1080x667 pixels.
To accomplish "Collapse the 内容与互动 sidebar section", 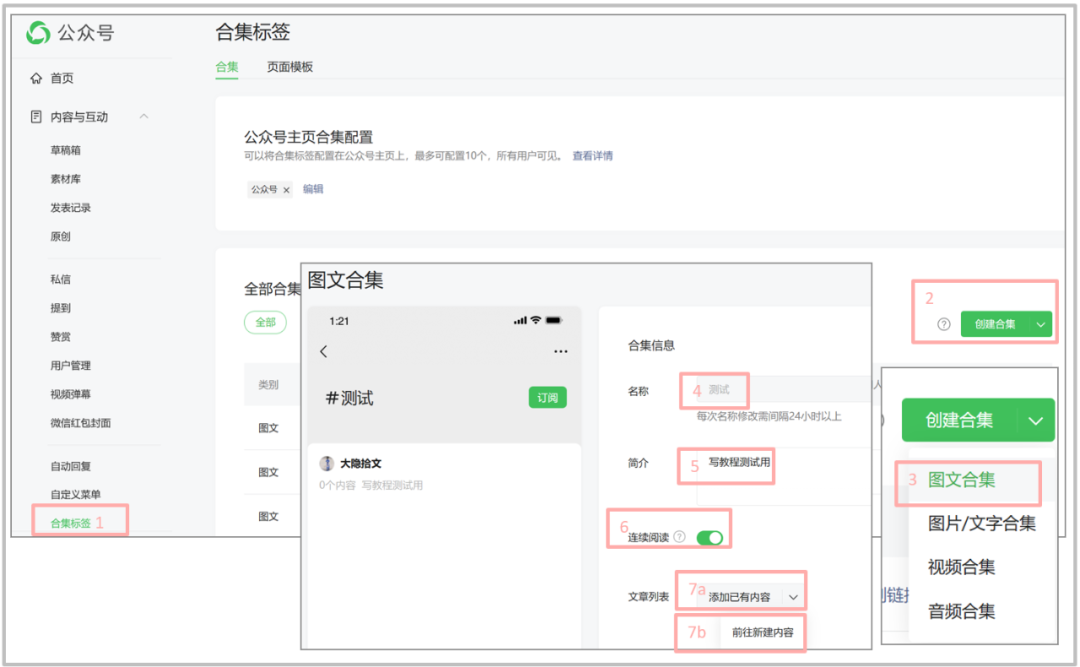I will point(144,117).
